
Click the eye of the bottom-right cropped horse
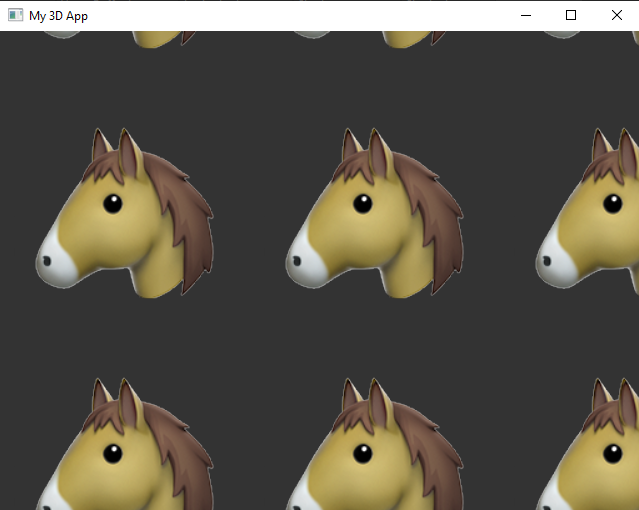(612, 454)
